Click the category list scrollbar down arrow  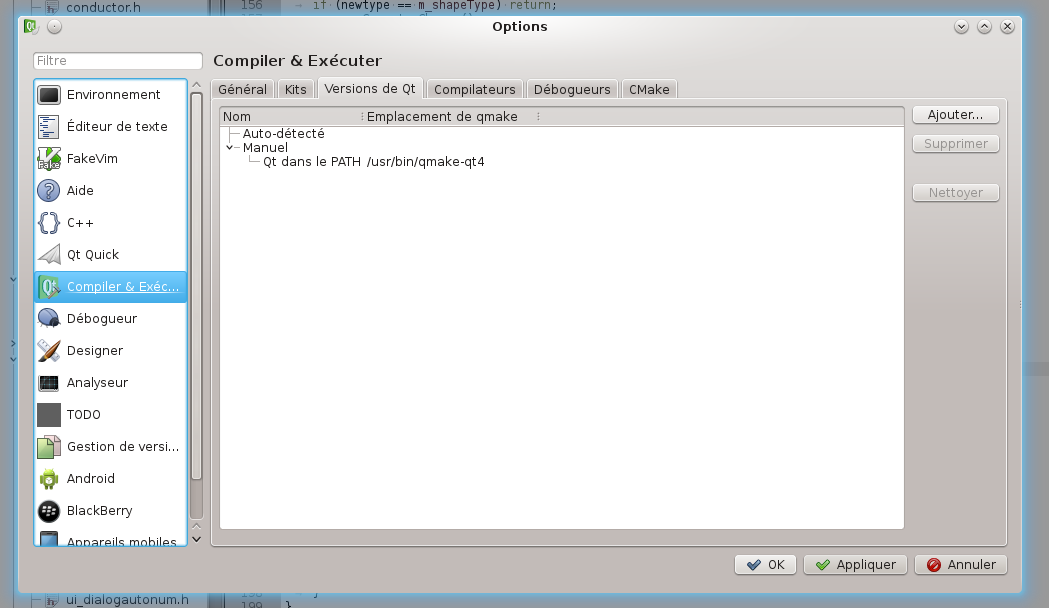coord(197,539)
